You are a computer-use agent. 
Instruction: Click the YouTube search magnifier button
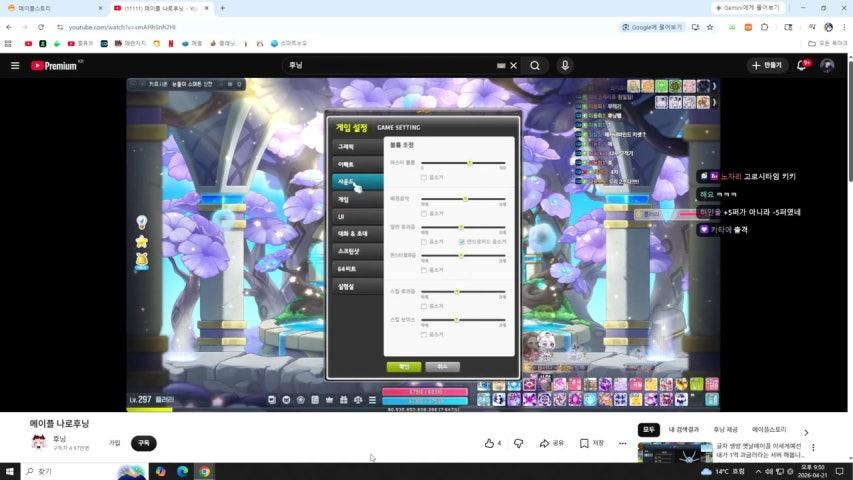[x=535, y=65]
